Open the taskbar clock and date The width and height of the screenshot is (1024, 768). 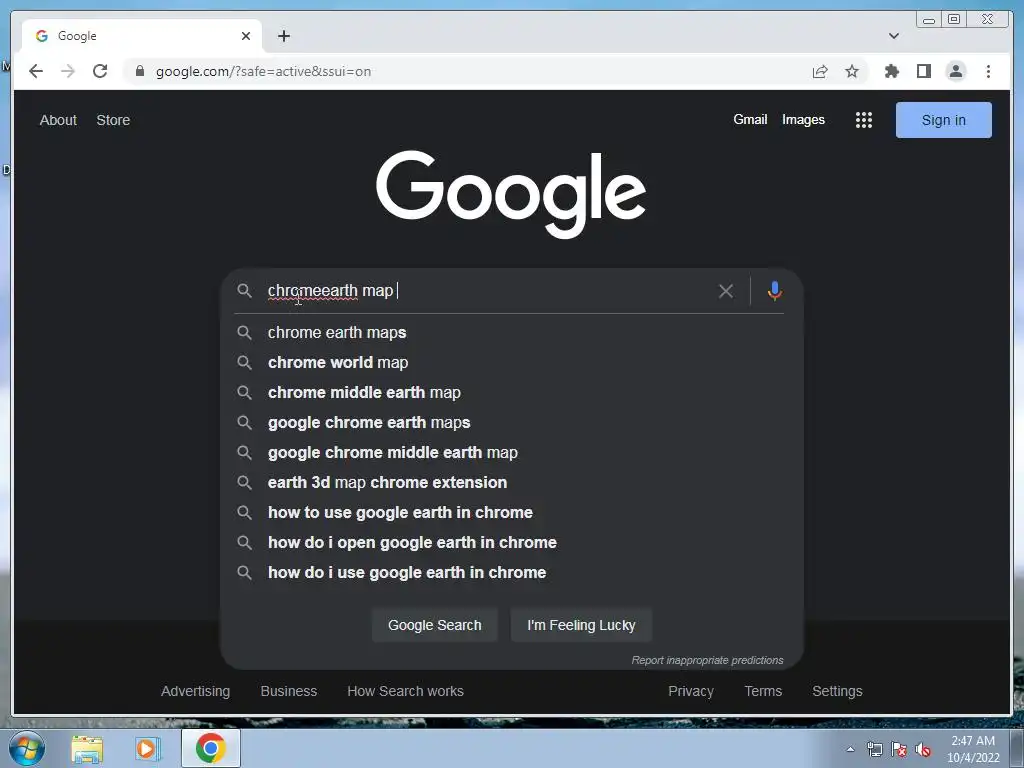pyautogui.click(x=973, y=749)
